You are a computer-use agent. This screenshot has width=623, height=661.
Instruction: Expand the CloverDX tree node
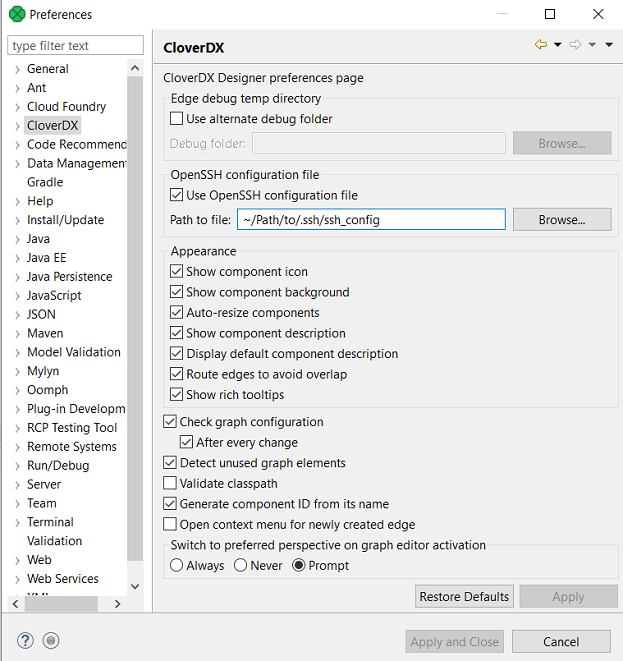(x=17, y=126)
